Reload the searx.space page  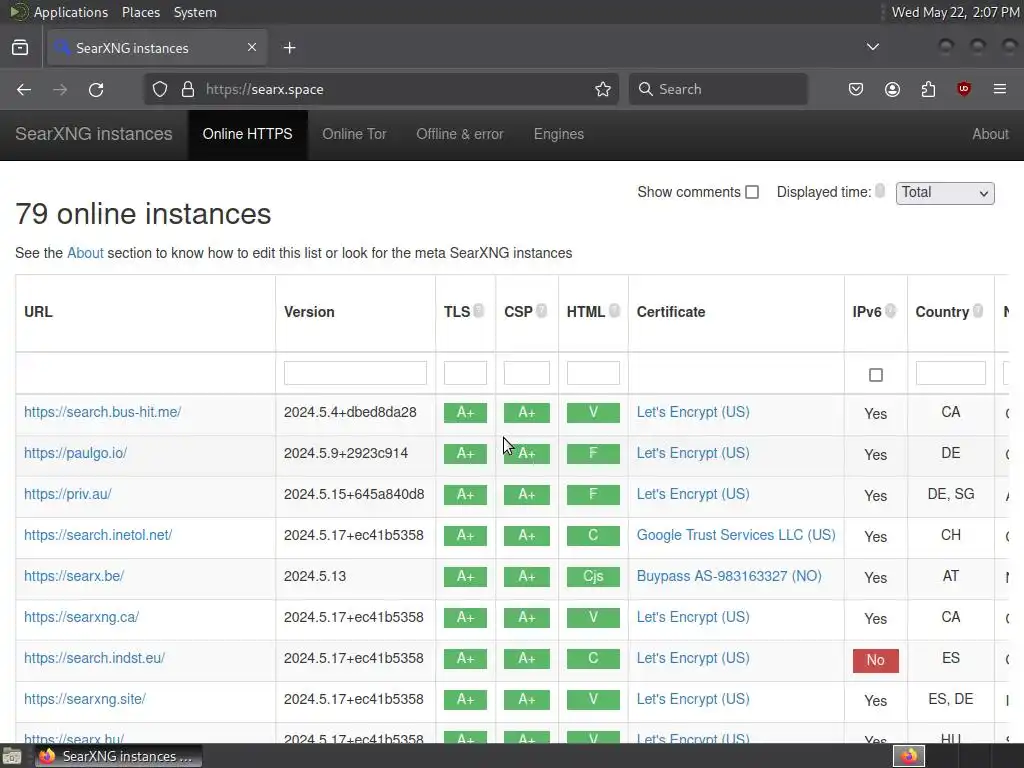tap(96, 89)
